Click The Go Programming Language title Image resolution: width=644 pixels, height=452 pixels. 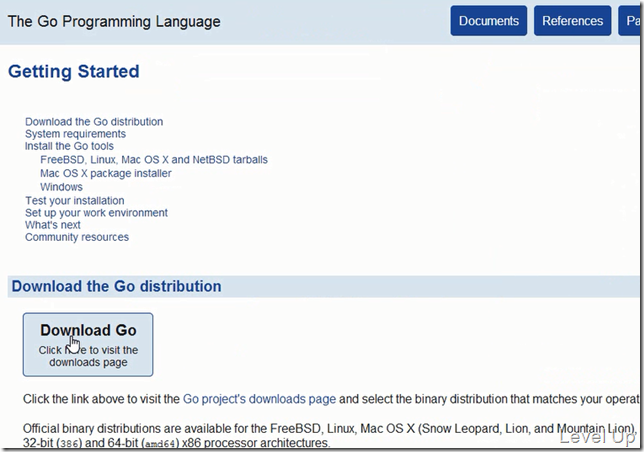(114, 21)
